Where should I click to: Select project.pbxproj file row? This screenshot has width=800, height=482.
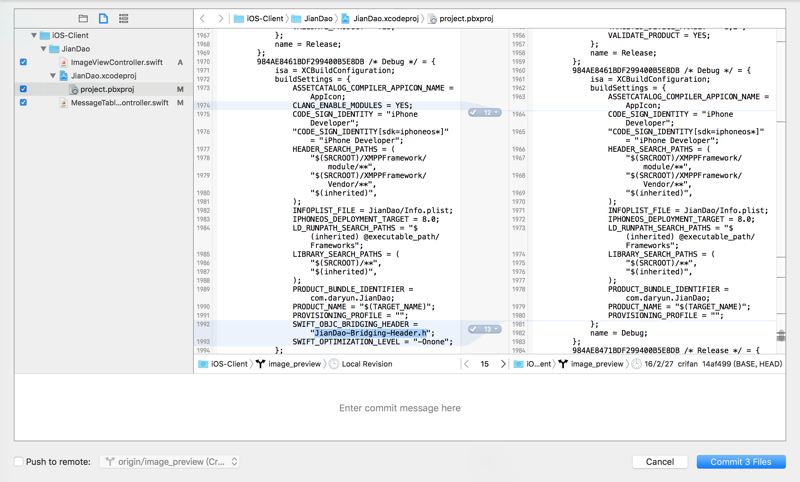[x=104, y=89]
